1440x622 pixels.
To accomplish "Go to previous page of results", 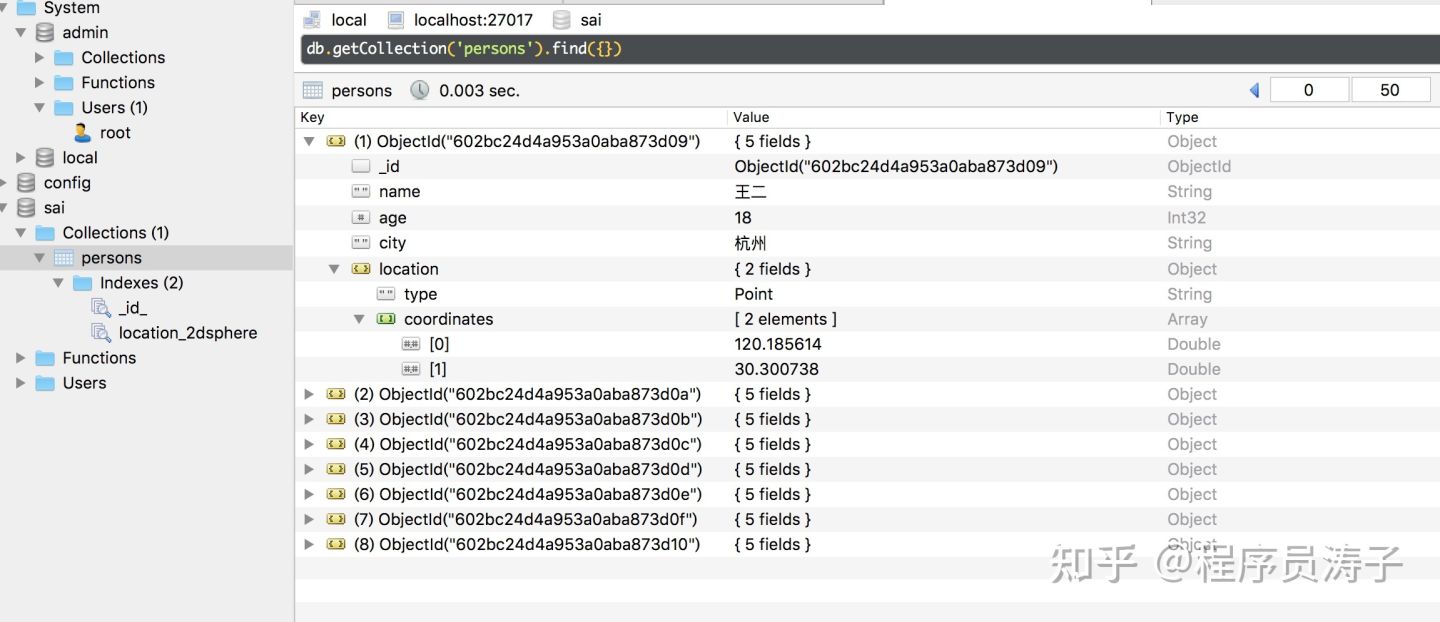I will (x=1254, y=90).
